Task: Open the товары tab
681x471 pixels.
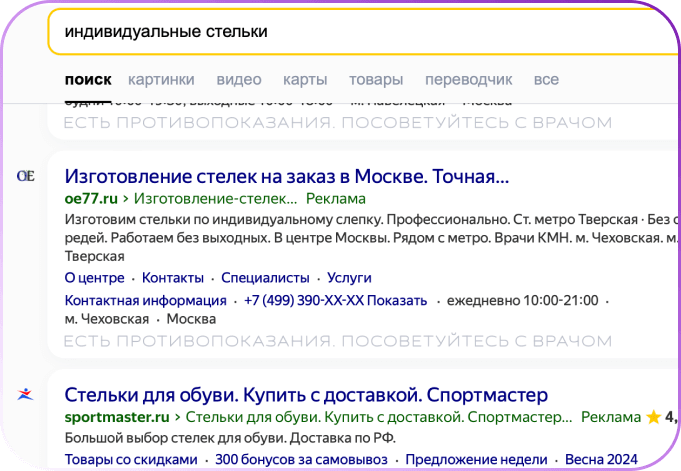Action: [x=376, y=80]
